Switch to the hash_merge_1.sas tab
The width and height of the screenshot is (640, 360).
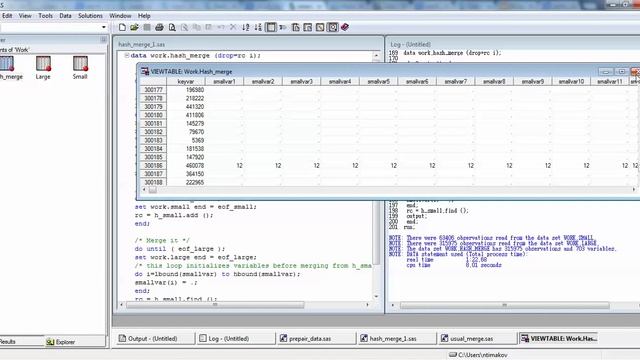point(397,338)
